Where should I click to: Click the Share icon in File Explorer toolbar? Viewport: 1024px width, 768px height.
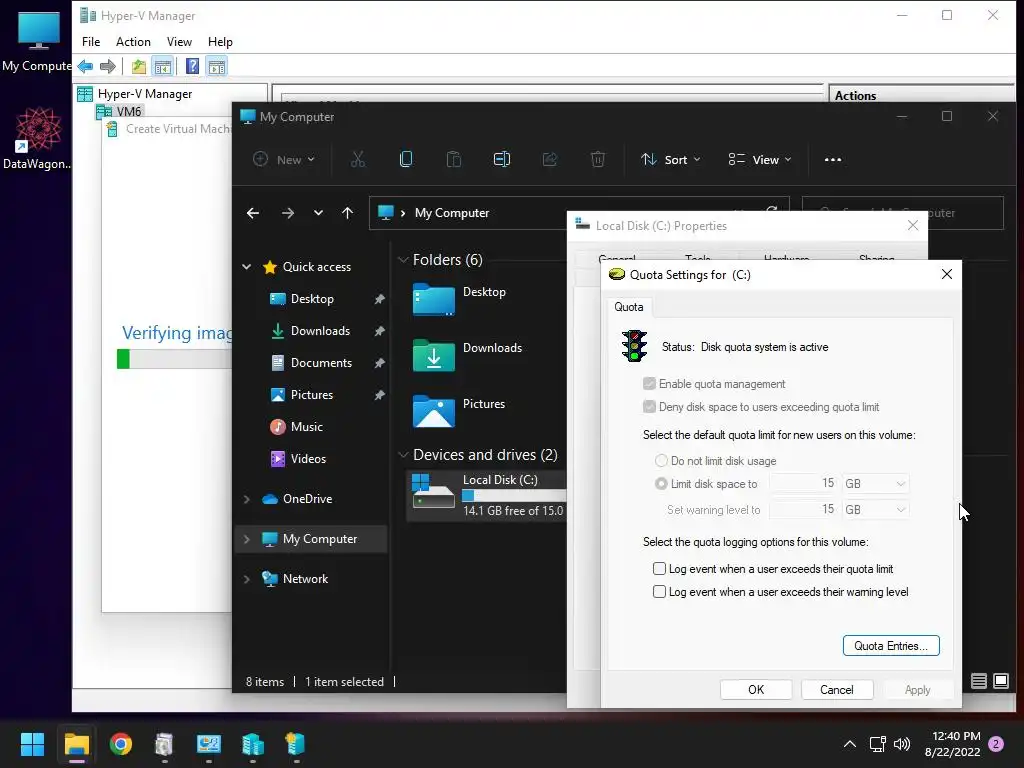tap(550, 159)
